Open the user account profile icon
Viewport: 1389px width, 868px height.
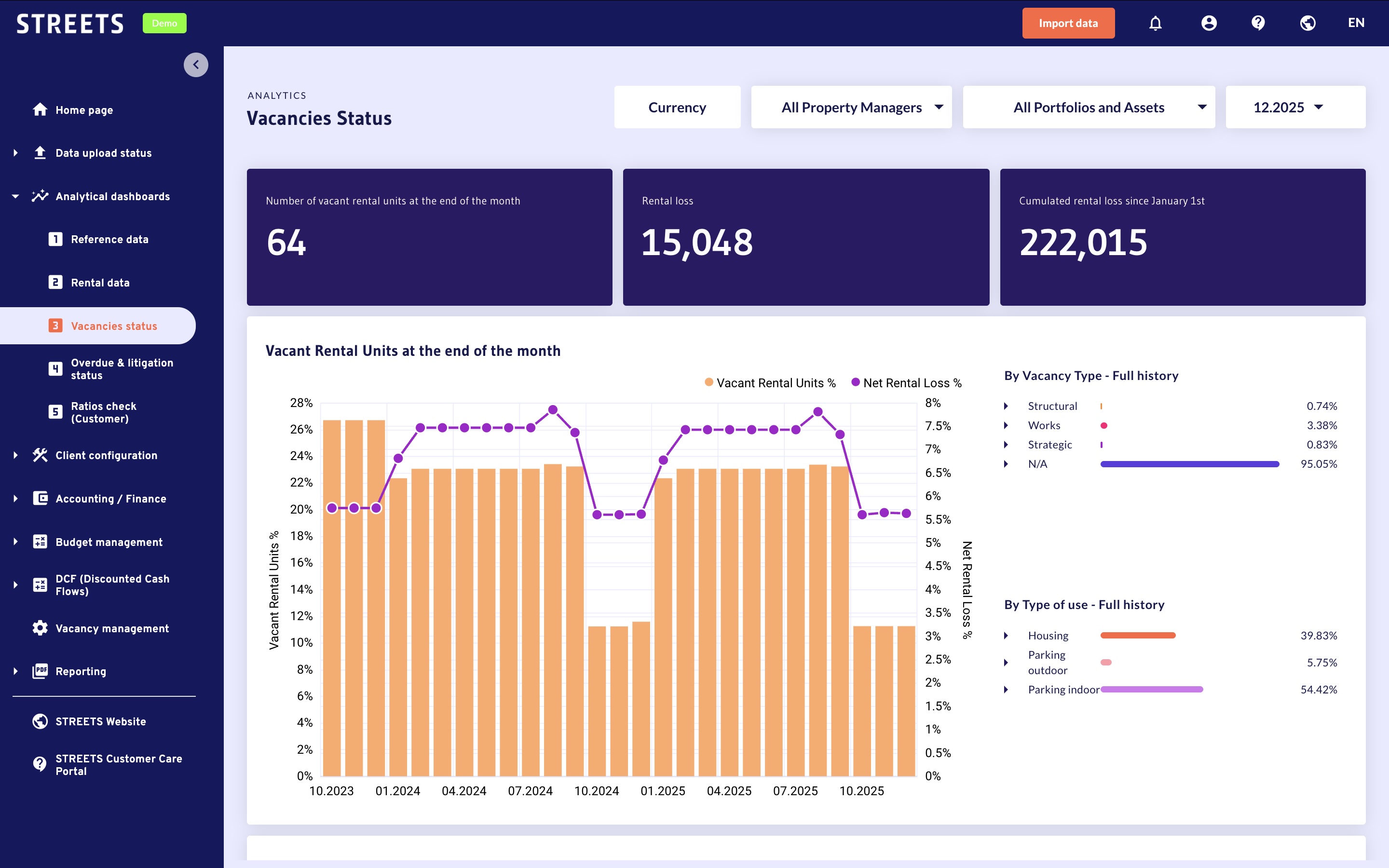[x=1209, y=23]
